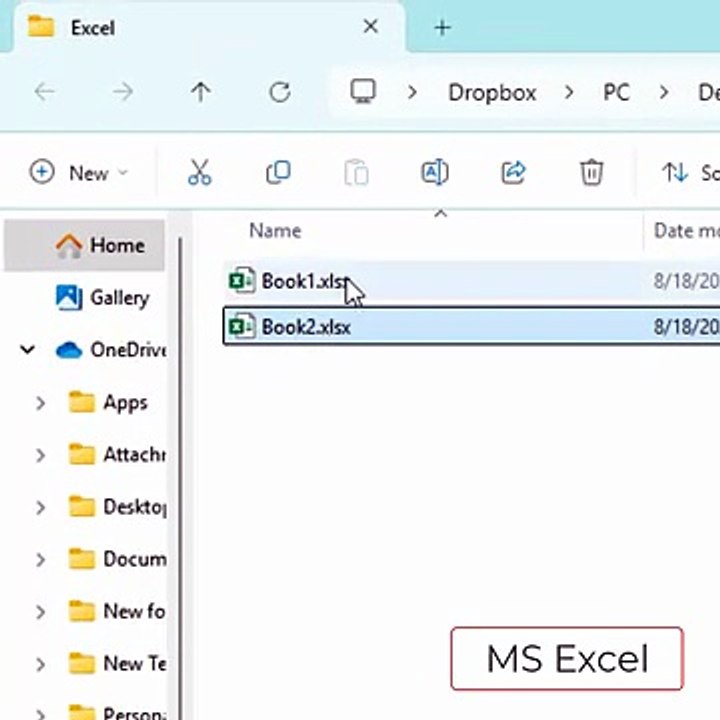Image resolution: width=720 pixels, height=720 pixels.
Task: Select the Documents folder in sidebar
Action: (117, 559)
